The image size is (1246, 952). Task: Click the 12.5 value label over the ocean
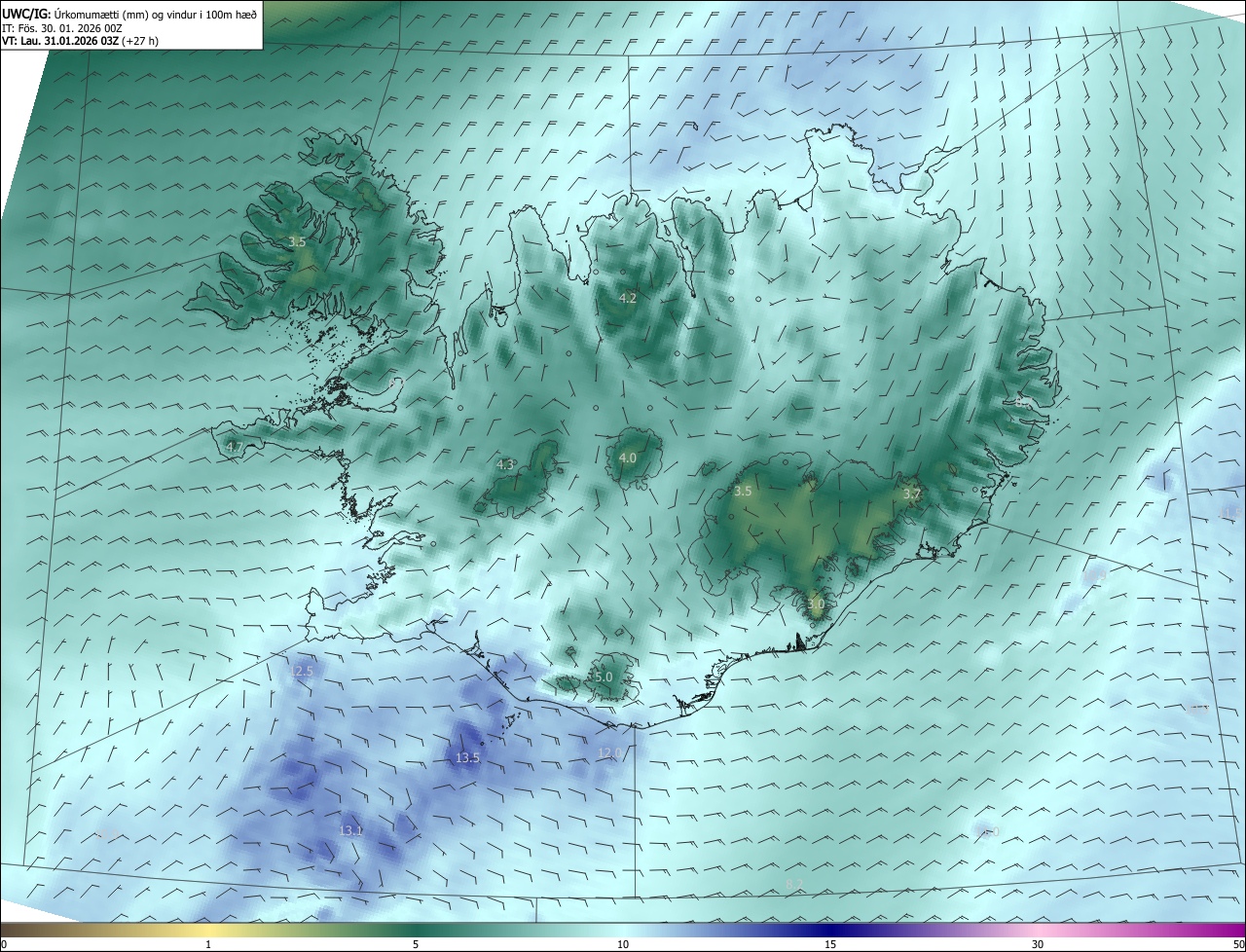(302, 672)
